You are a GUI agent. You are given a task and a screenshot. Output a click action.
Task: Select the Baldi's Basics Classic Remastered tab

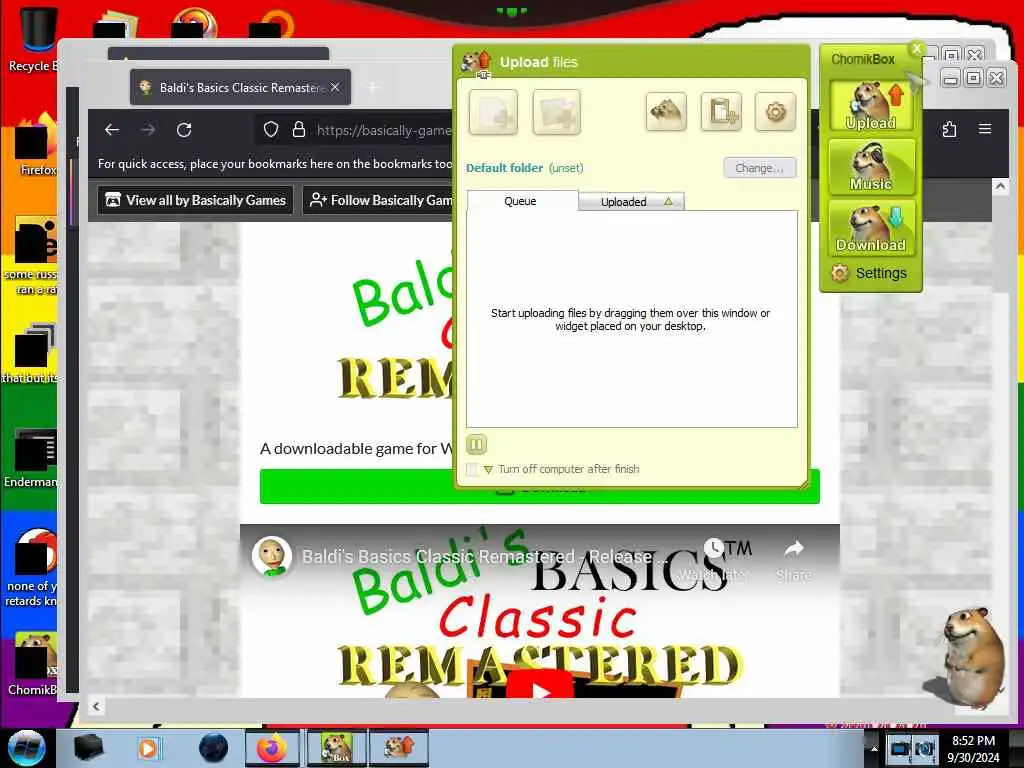point(240,88)
